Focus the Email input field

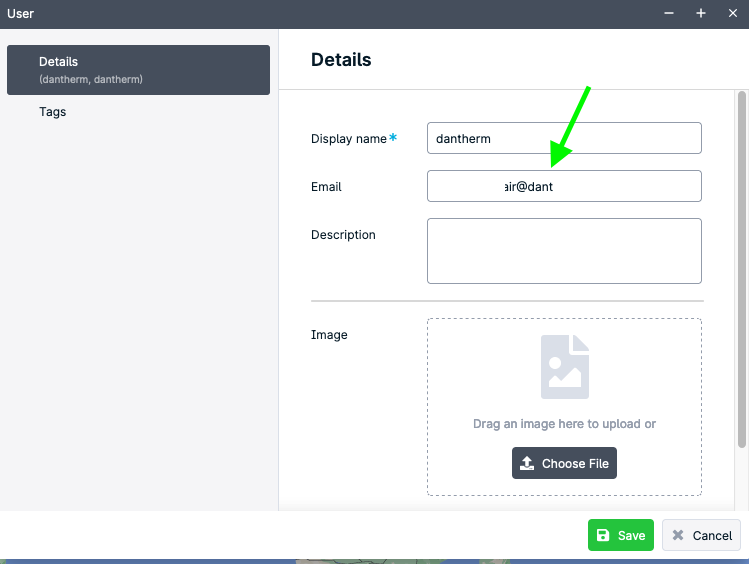coord(564,186)
